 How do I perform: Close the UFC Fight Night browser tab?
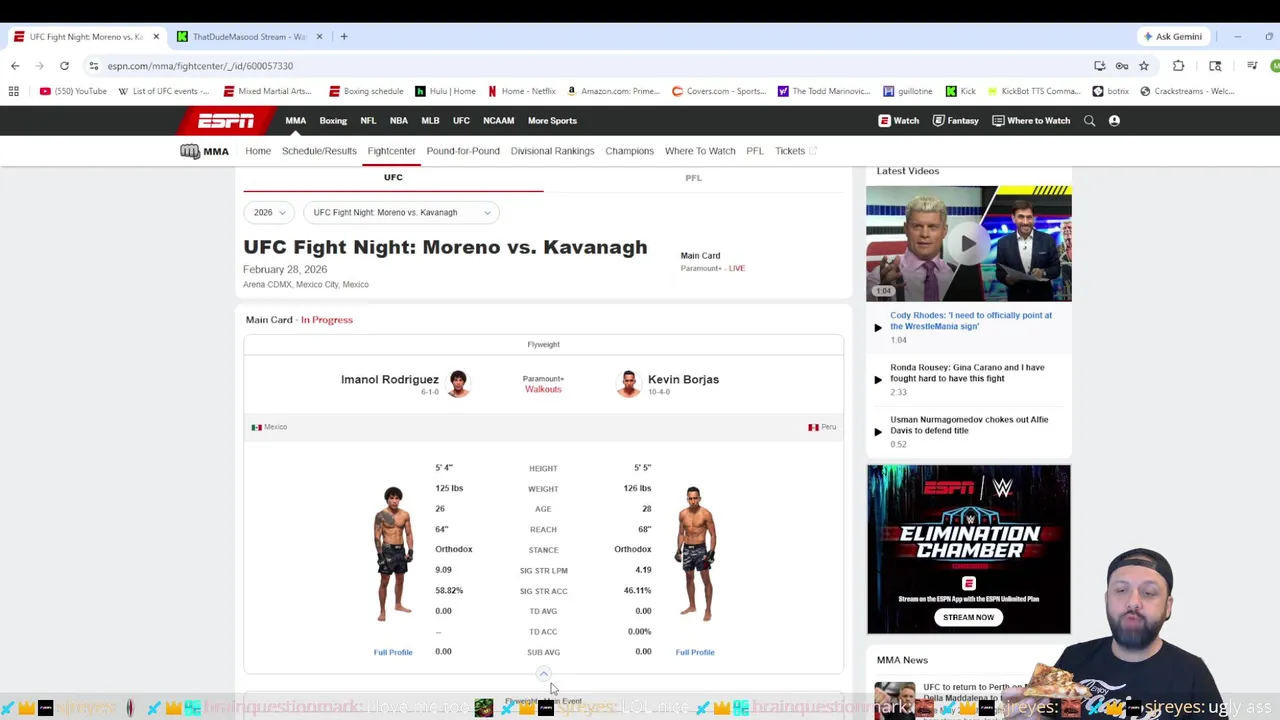pyautogui.click(x=156, y=37)
